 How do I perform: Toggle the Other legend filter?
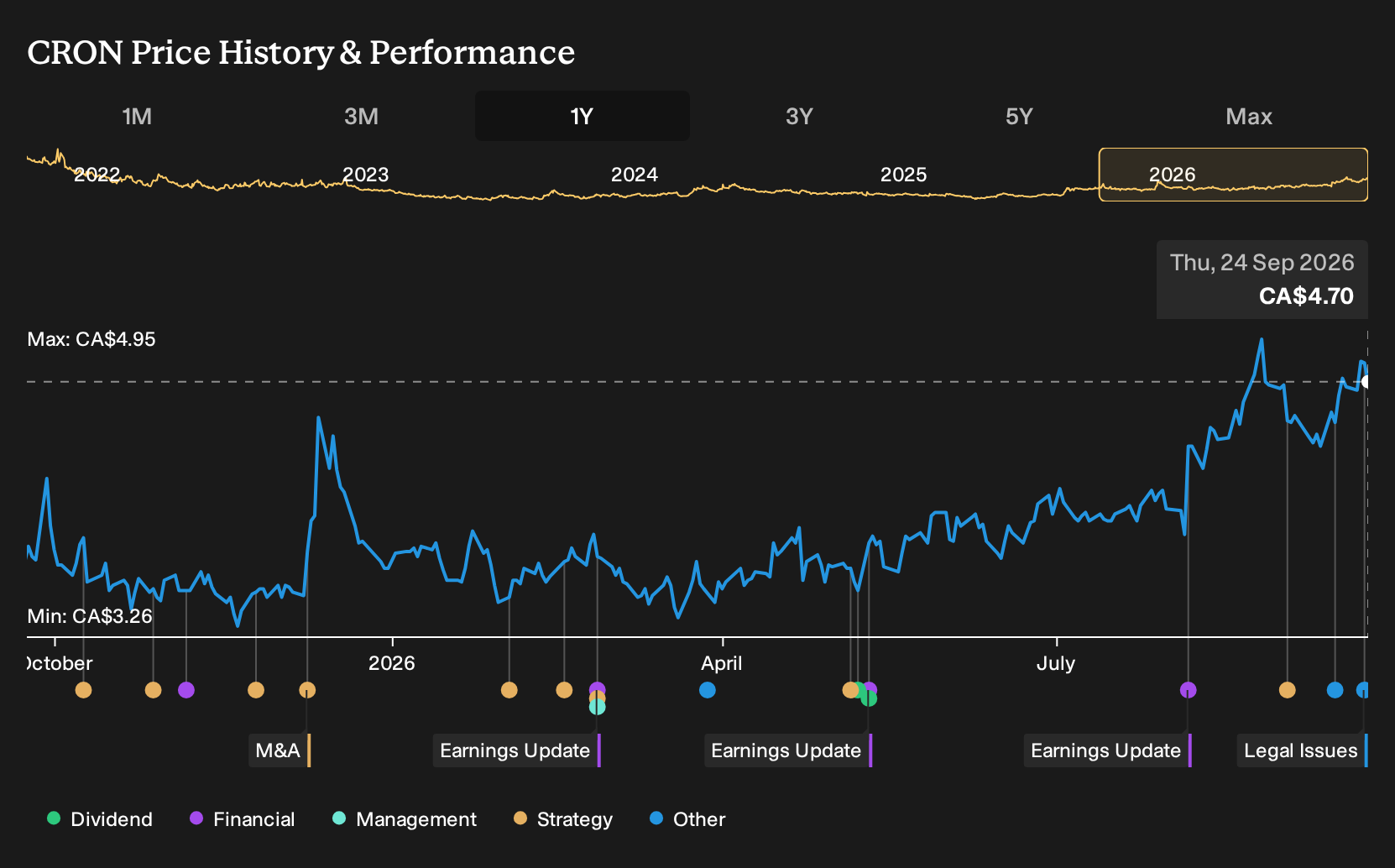point(687,819)
